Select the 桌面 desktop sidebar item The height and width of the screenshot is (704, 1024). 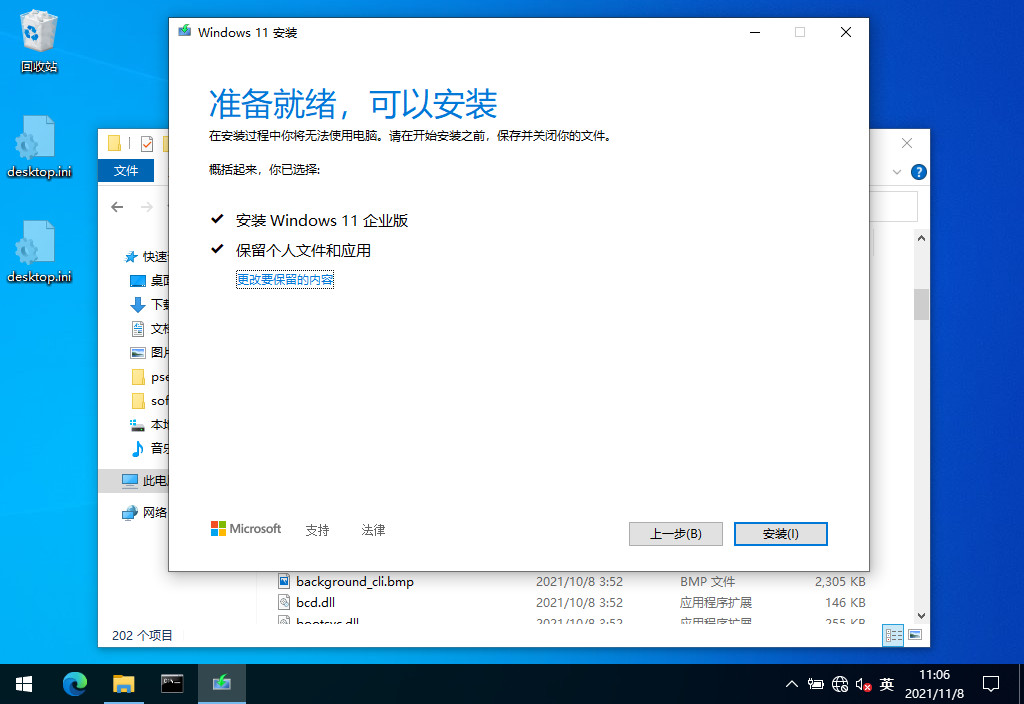(x=150, y=281)
